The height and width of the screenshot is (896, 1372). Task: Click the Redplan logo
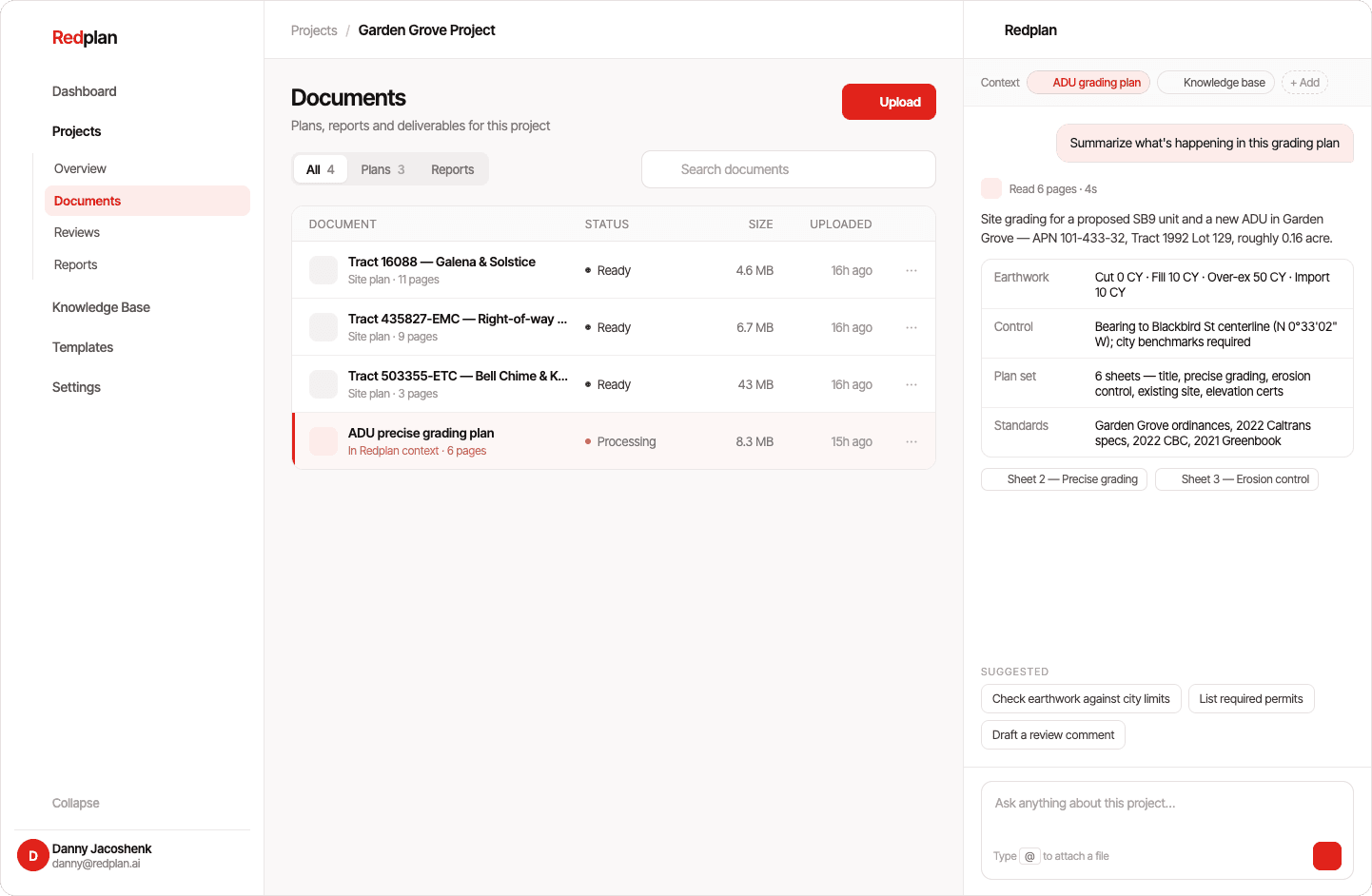[x=85, y=37]
